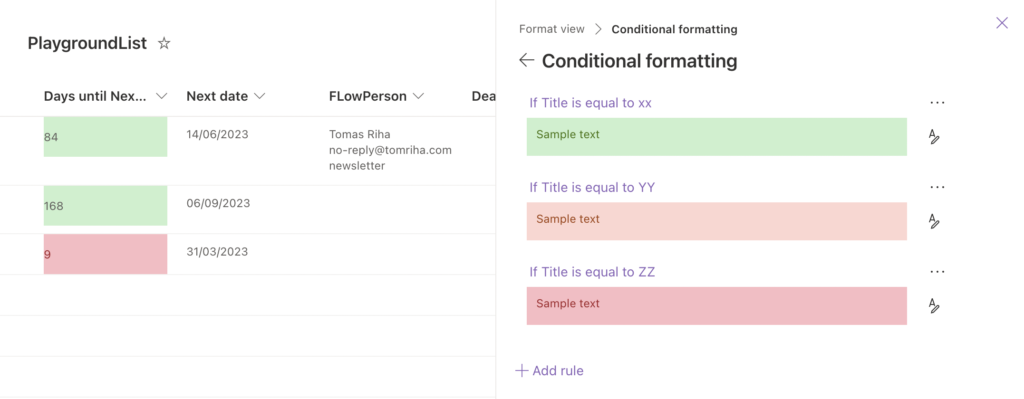Go back using the left arrow icon
This screenshot has height=399, width=1024.
click(526, 61)
